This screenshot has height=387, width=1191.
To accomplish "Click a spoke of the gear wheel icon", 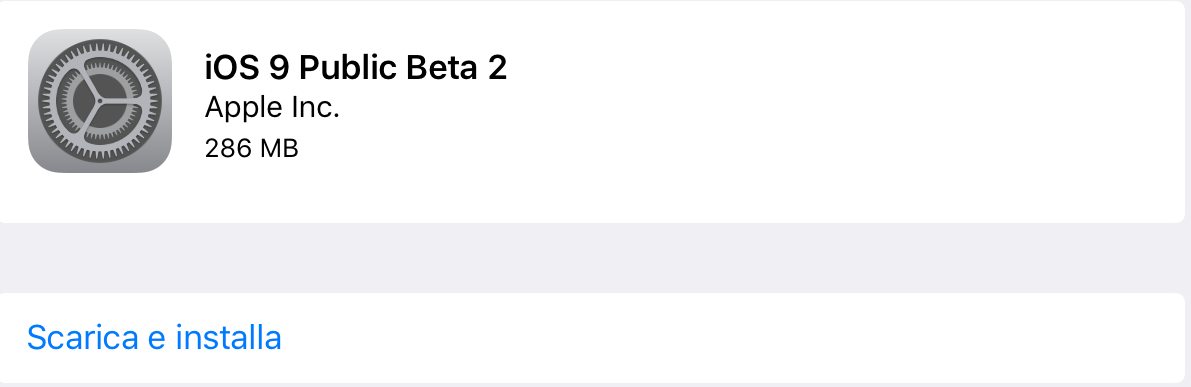I will [100, 82].
